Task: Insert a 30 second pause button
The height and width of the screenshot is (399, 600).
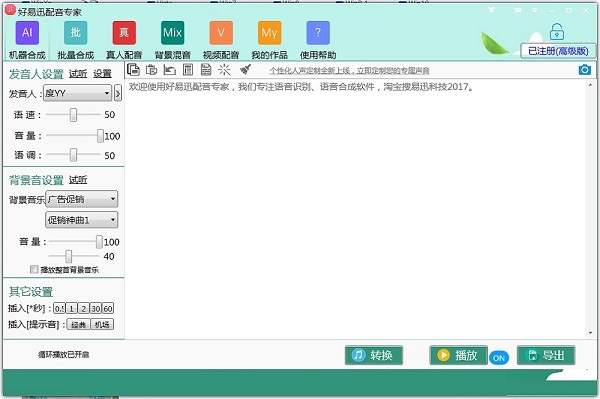Action: (x=96, y=308)
